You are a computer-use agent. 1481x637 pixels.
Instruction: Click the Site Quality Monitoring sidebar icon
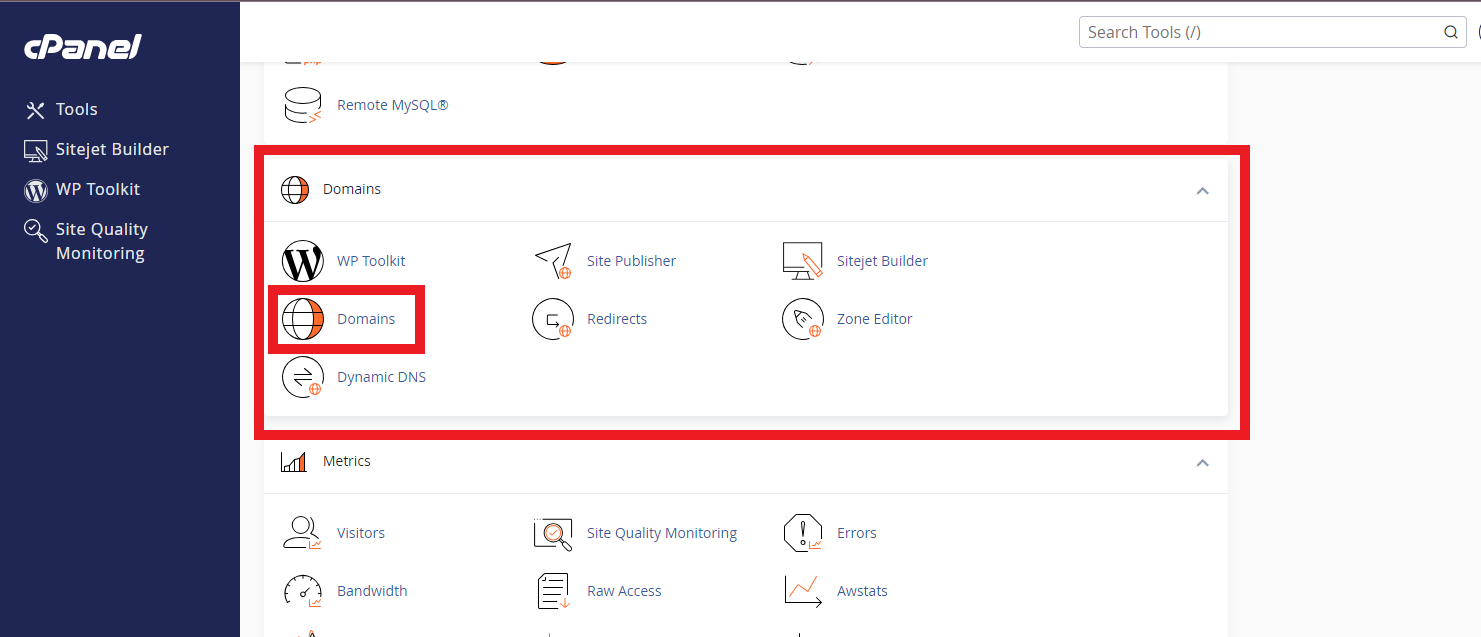point(36,231)
